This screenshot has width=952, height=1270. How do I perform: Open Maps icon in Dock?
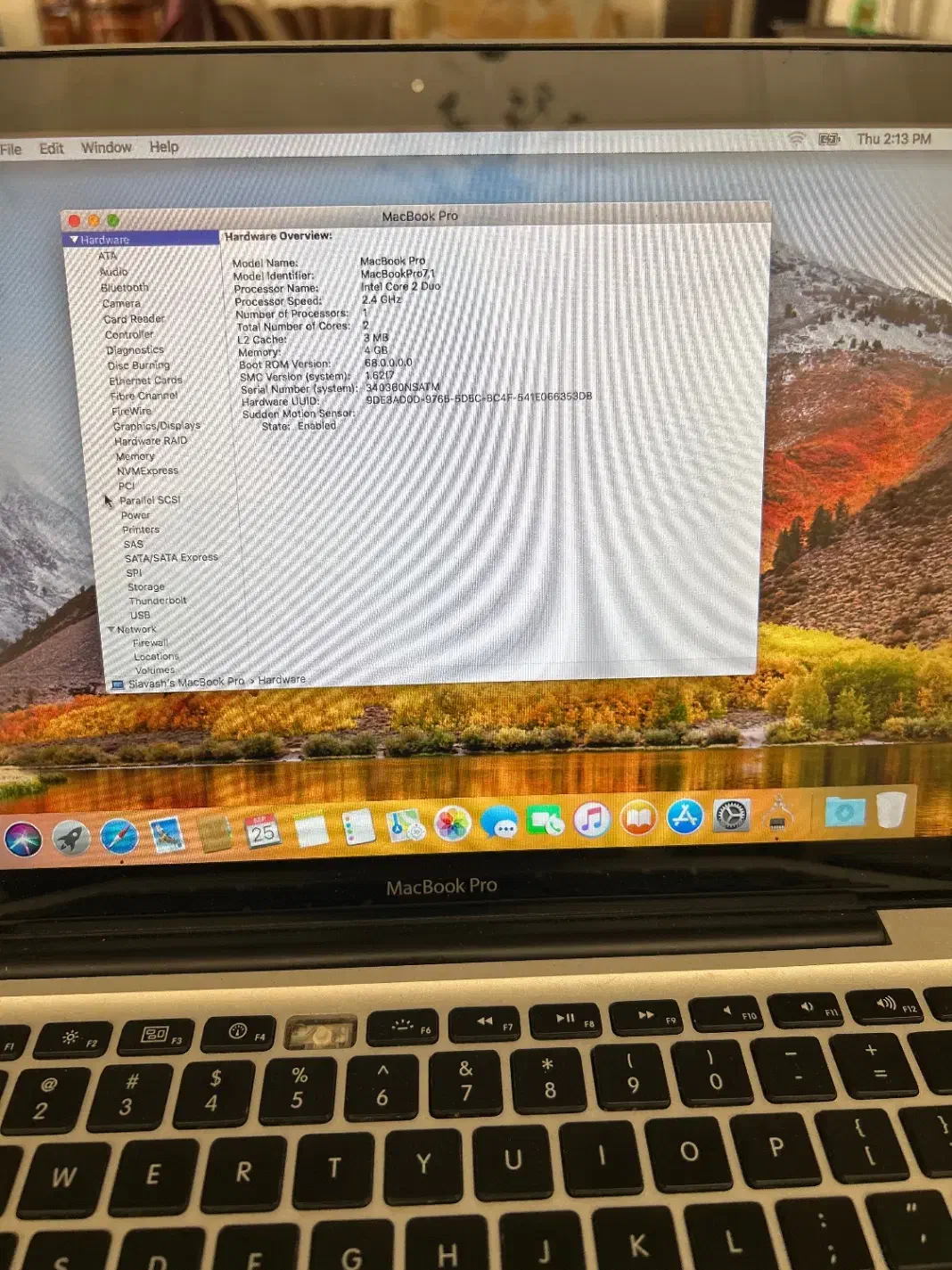tap(406, 825)
